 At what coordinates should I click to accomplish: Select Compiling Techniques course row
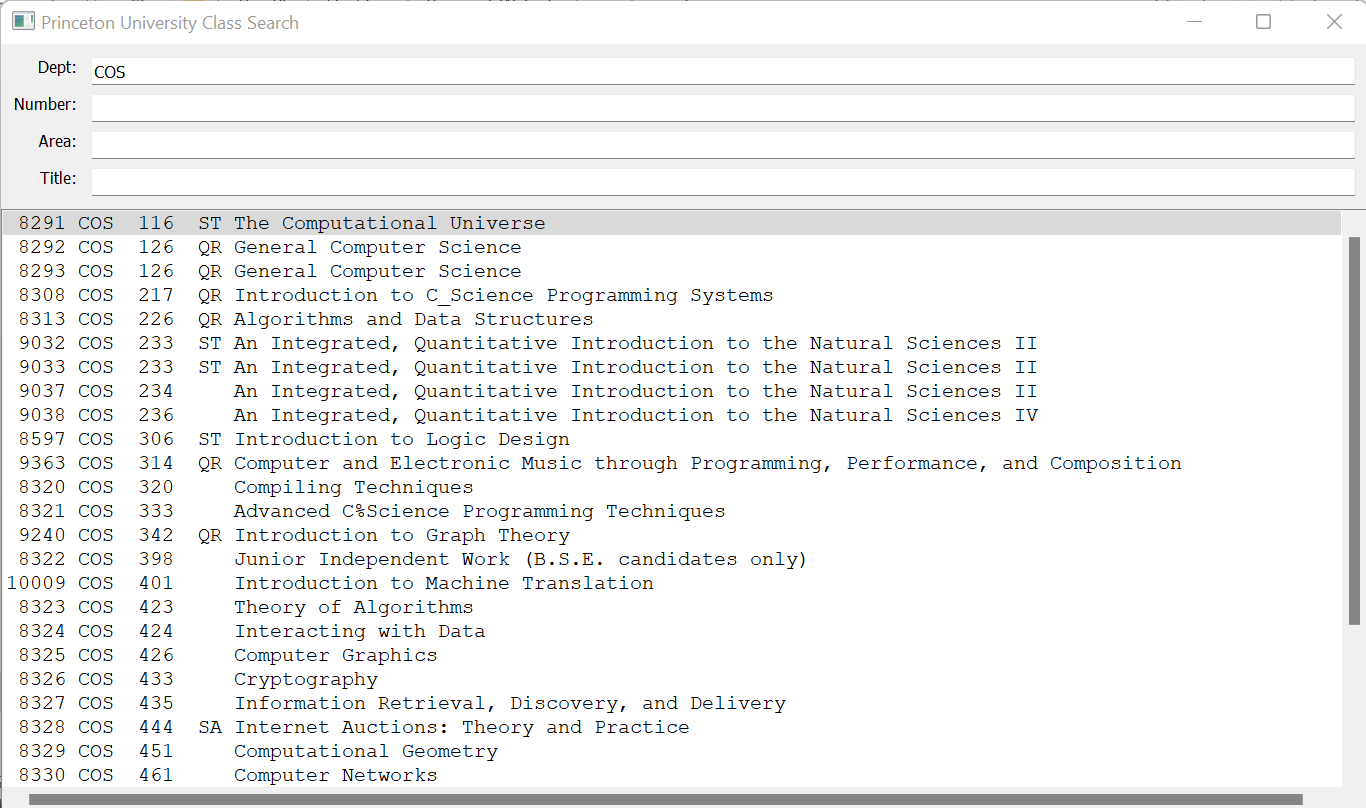(x=672, y=487)
